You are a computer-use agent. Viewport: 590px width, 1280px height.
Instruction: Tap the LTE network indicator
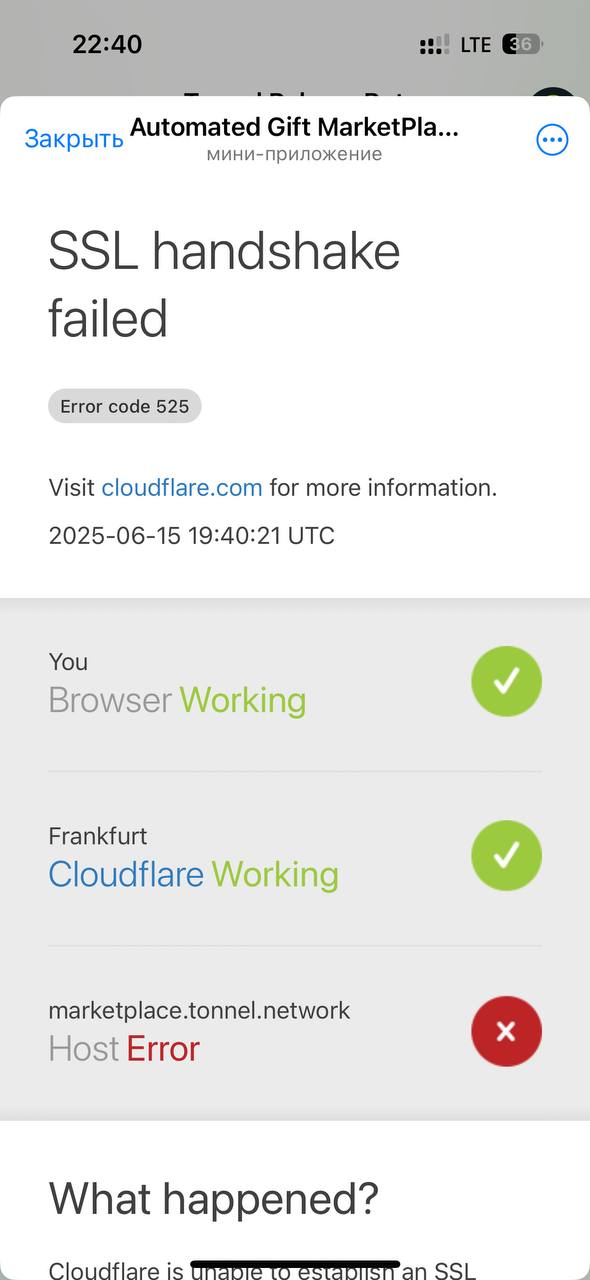click(x=475, y=45)
